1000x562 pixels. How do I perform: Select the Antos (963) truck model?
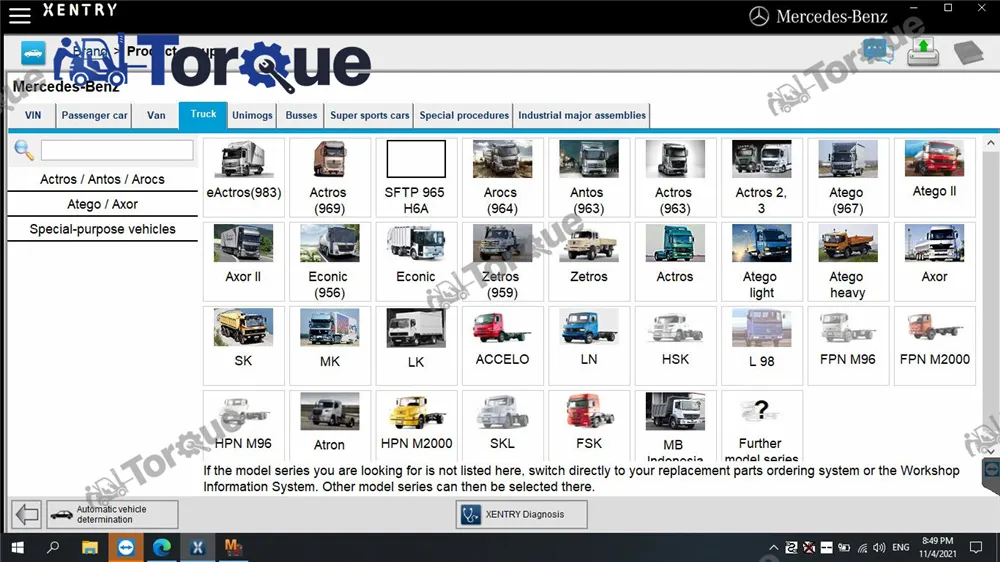tap(589, 177)
